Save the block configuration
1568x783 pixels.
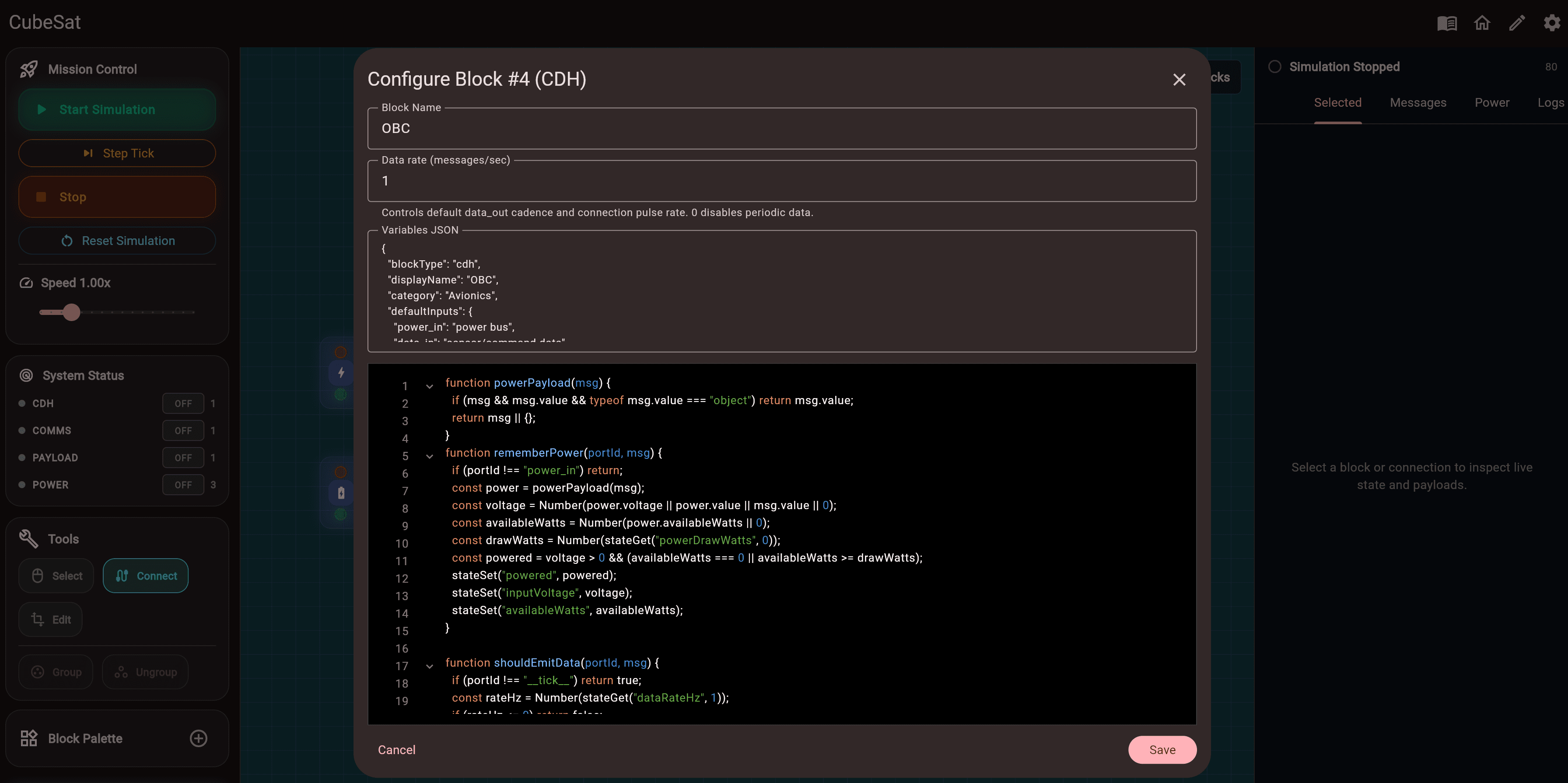tap(1162, 750)
